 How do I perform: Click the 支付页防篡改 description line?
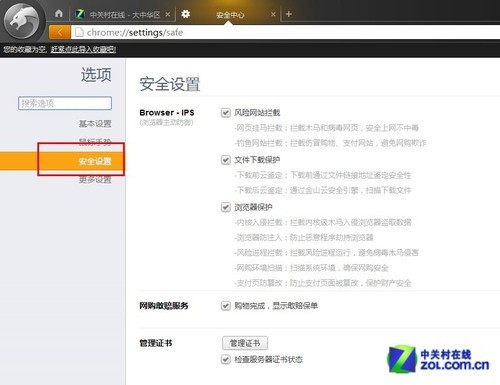coord(323,283)
